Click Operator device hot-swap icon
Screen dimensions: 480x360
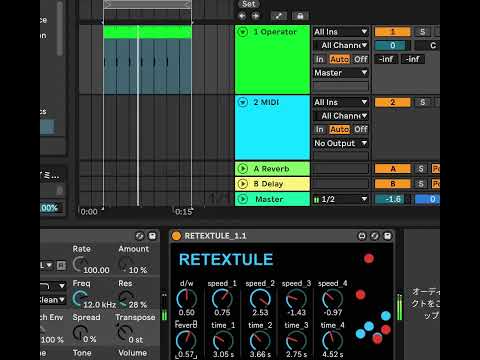click(140, 236)
